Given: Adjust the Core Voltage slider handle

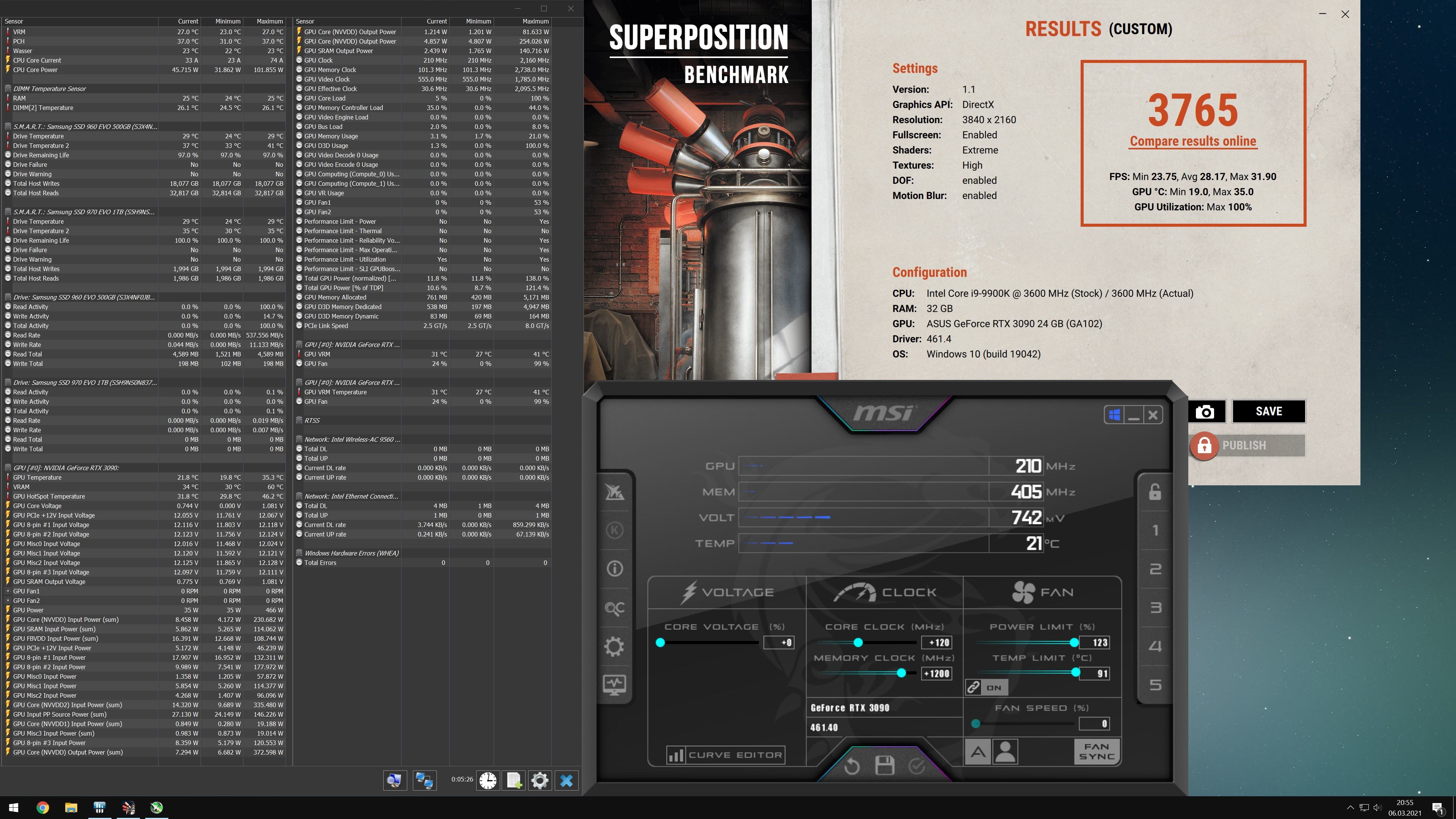Looking at the screenshot, I should pos(660,643).
